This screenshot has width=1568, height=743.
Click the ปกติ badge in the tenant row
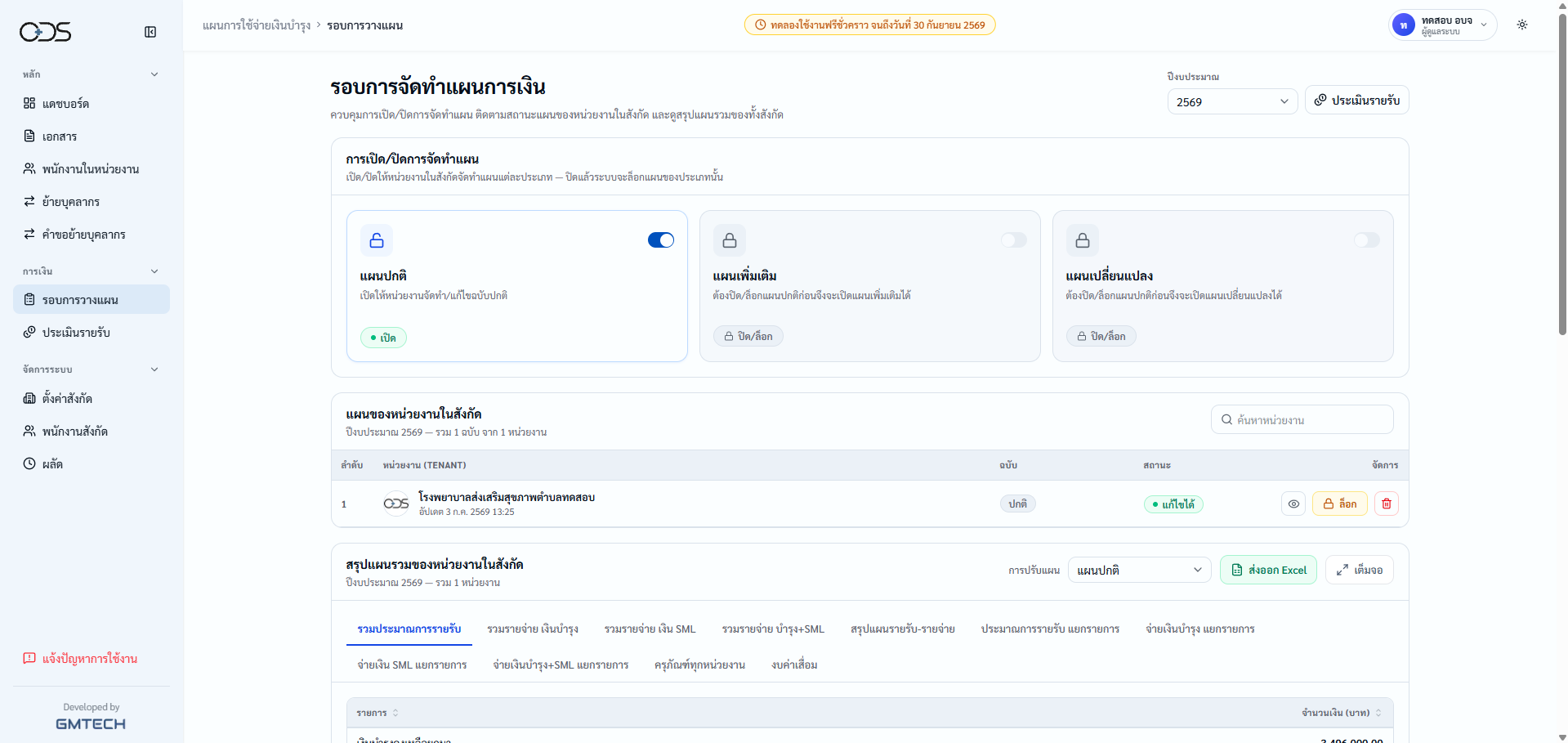(1018, 504)
